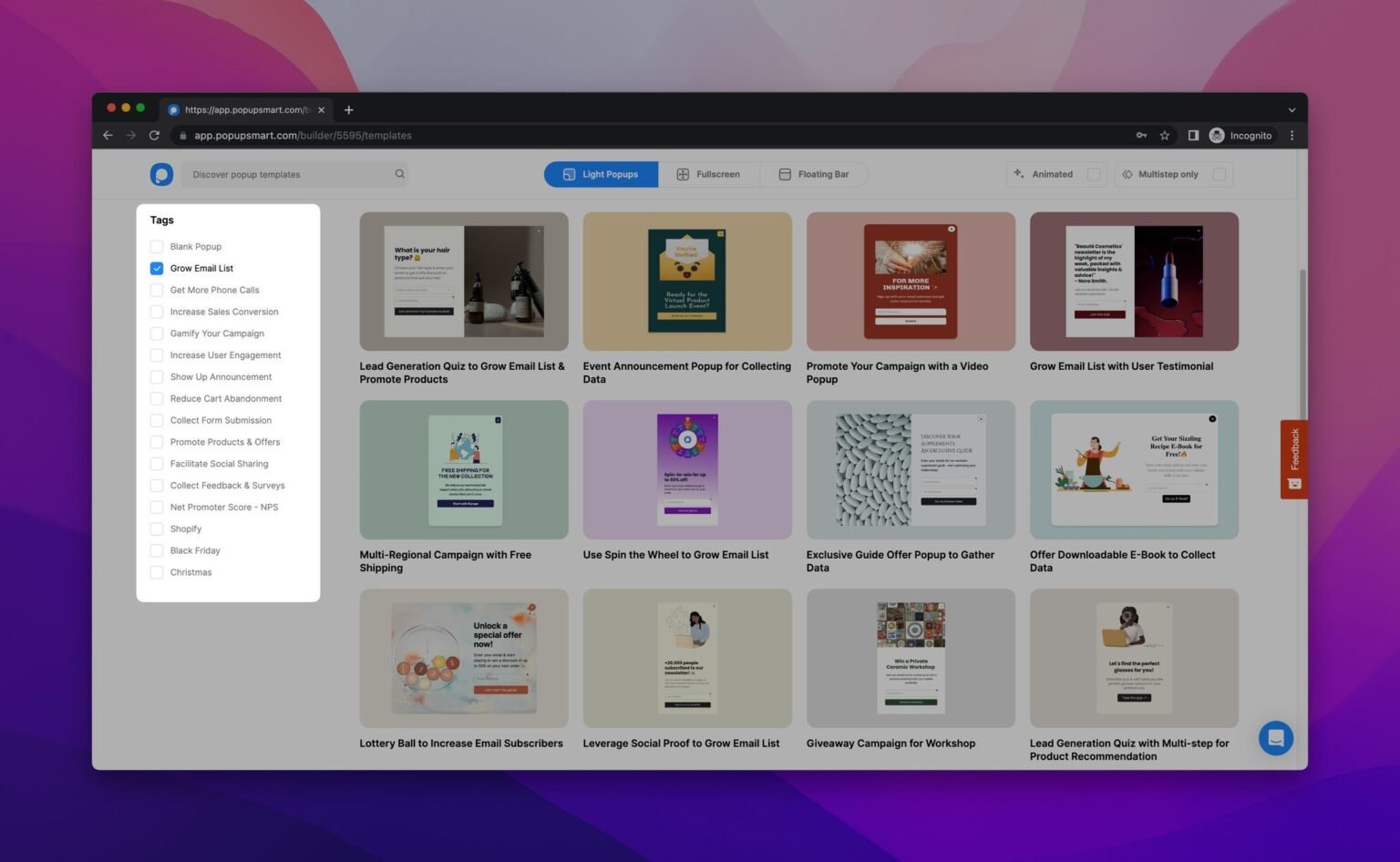Switch to the Floating Bar tab
This screenshot has height=862, width=1400.
(813, 174)
